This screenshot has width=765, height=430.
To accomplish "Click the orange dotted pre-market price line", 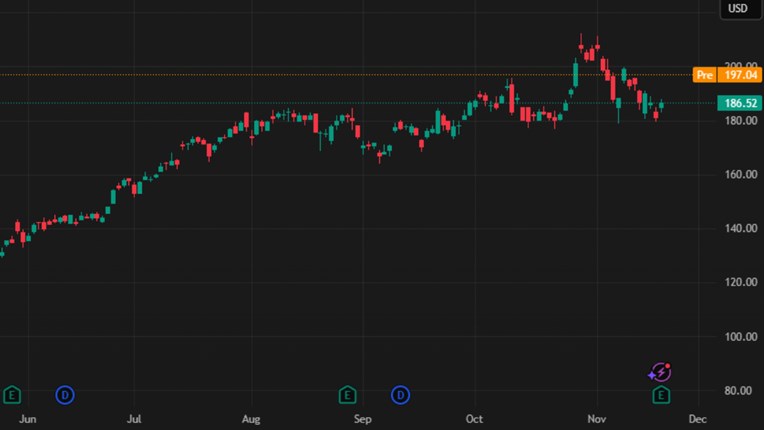I will (300, 75).
